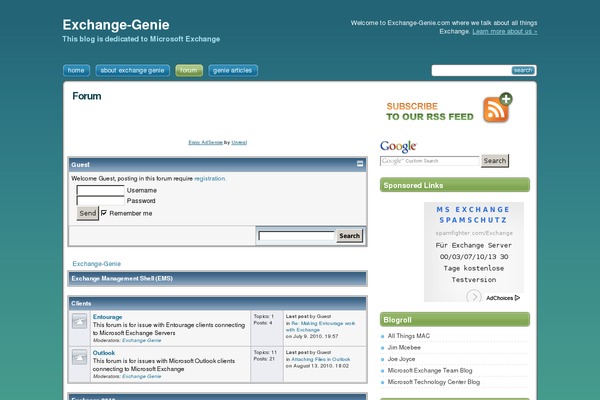Click the Outlook forum folder icon

click(80, 357)
